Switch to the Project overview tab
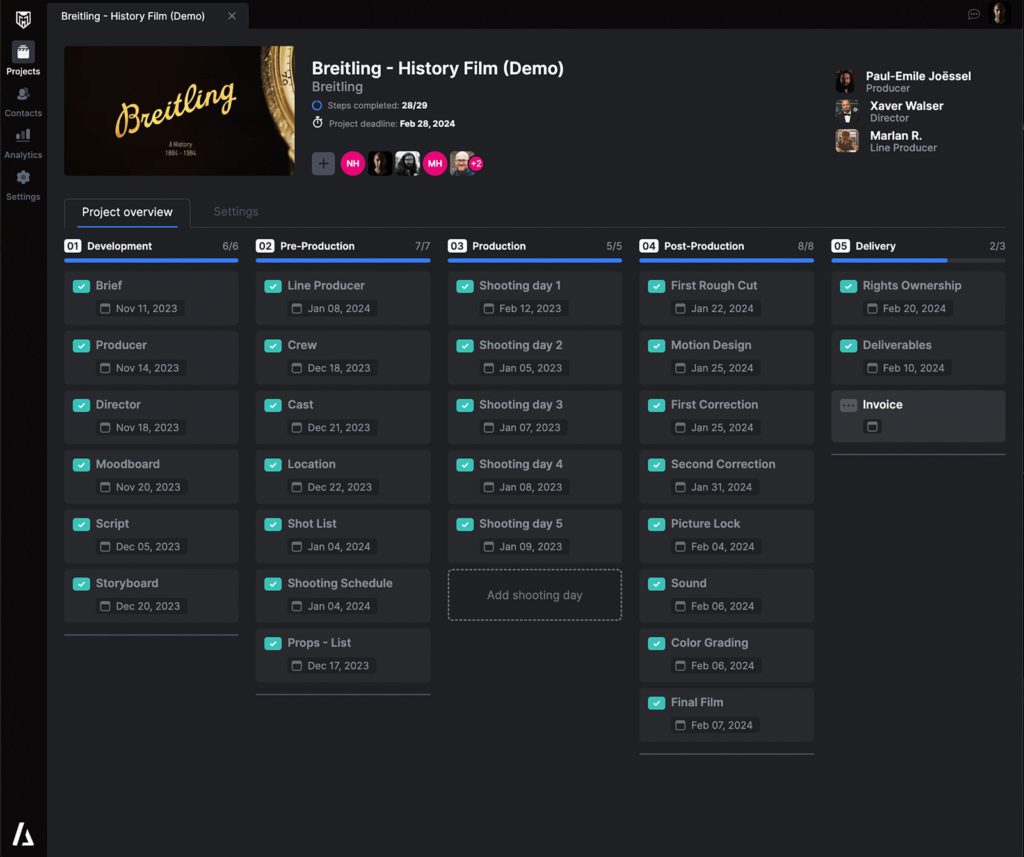The image size is (1024, 857). tap(127, 212)
